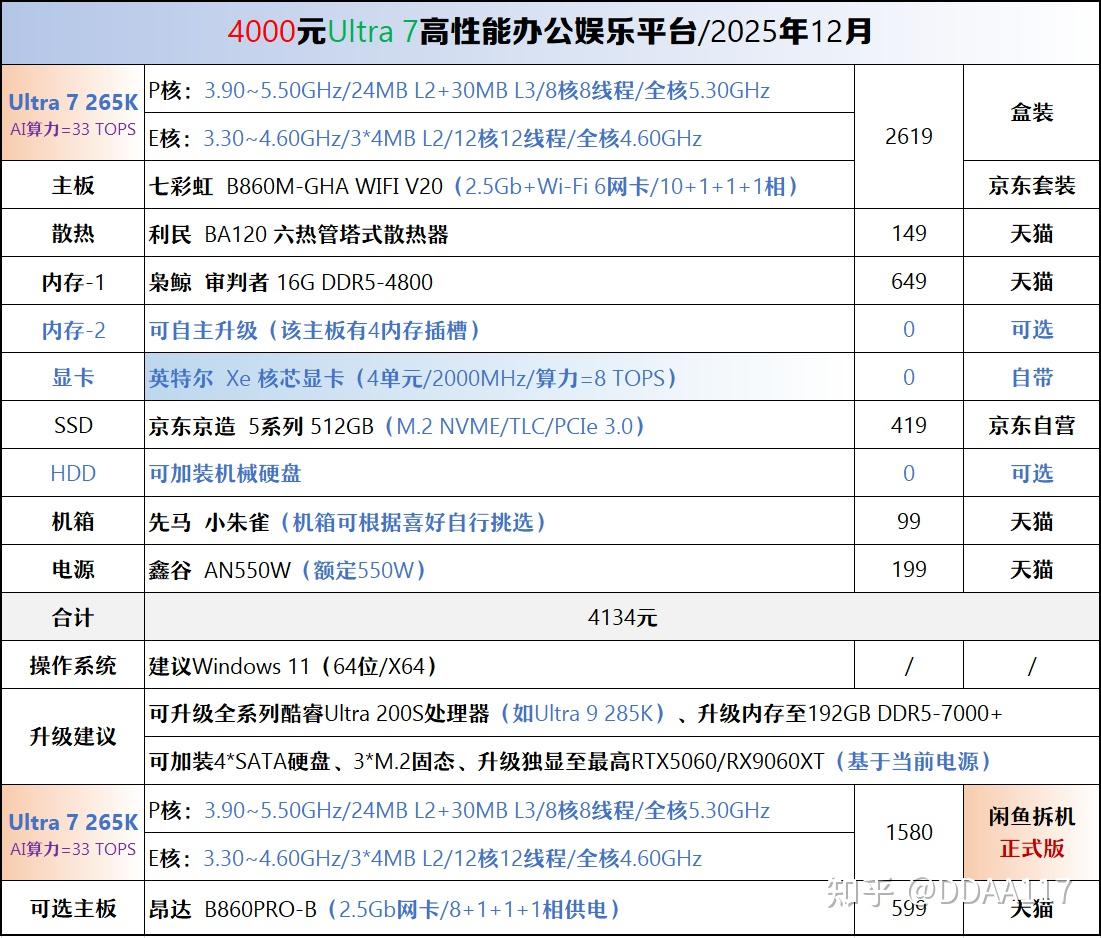Click the 盒装 cell

pyautogui.click(x=1031, y=113)
